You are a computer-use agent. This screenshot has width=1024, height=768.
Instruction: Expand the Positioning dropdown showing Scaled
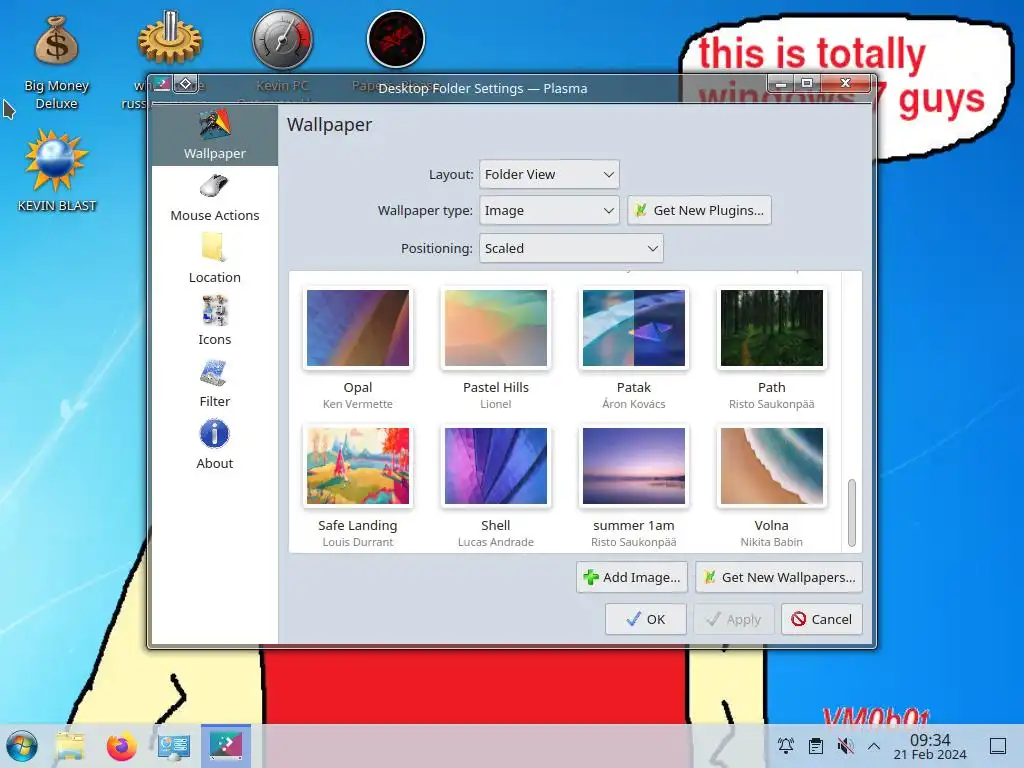[571, 248]
